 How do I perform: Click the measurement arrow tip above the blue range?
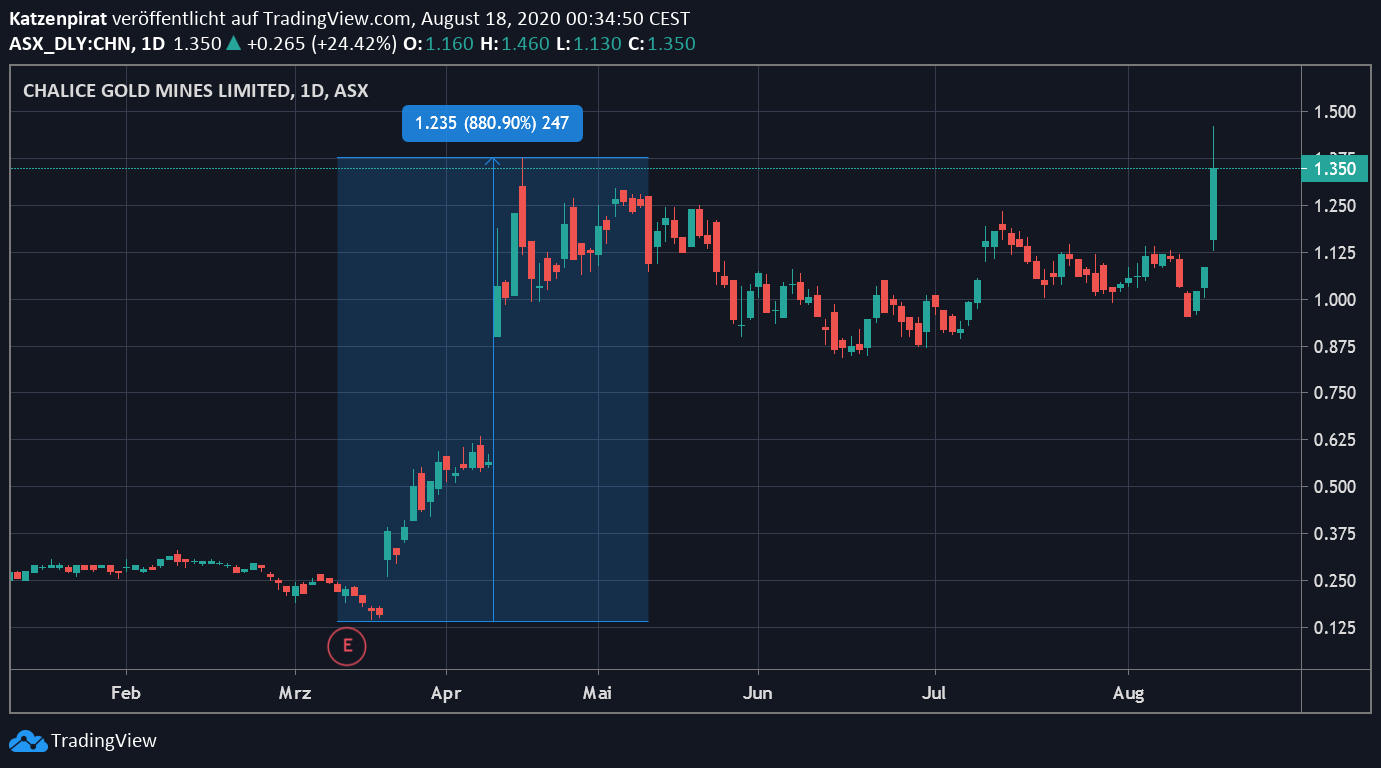click(x=493, y=159)
